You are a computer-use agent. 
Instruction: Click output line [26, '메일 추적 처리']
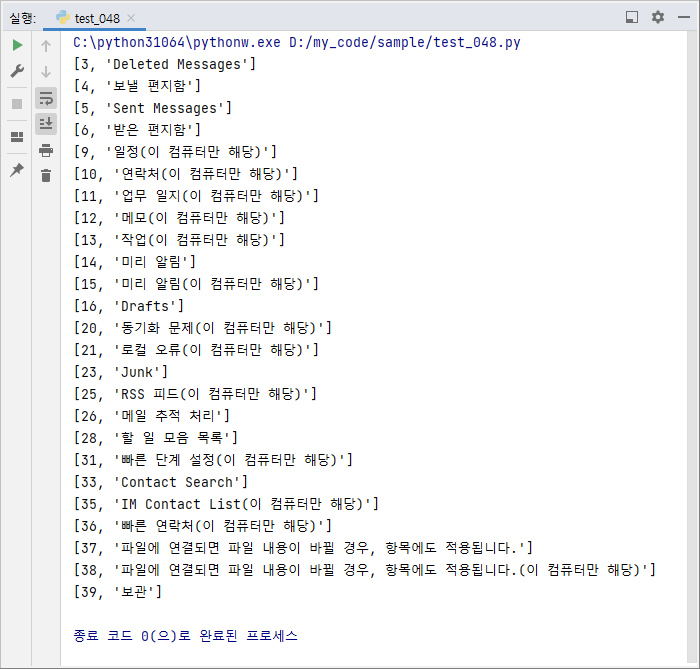(152, 416)
